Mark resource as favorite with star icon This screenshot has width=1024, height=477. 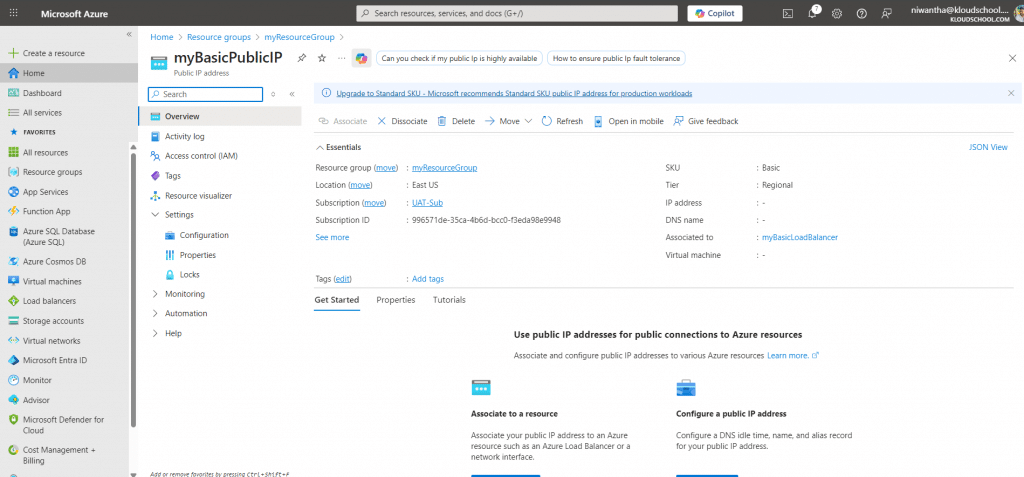click(x=322, y=58)
